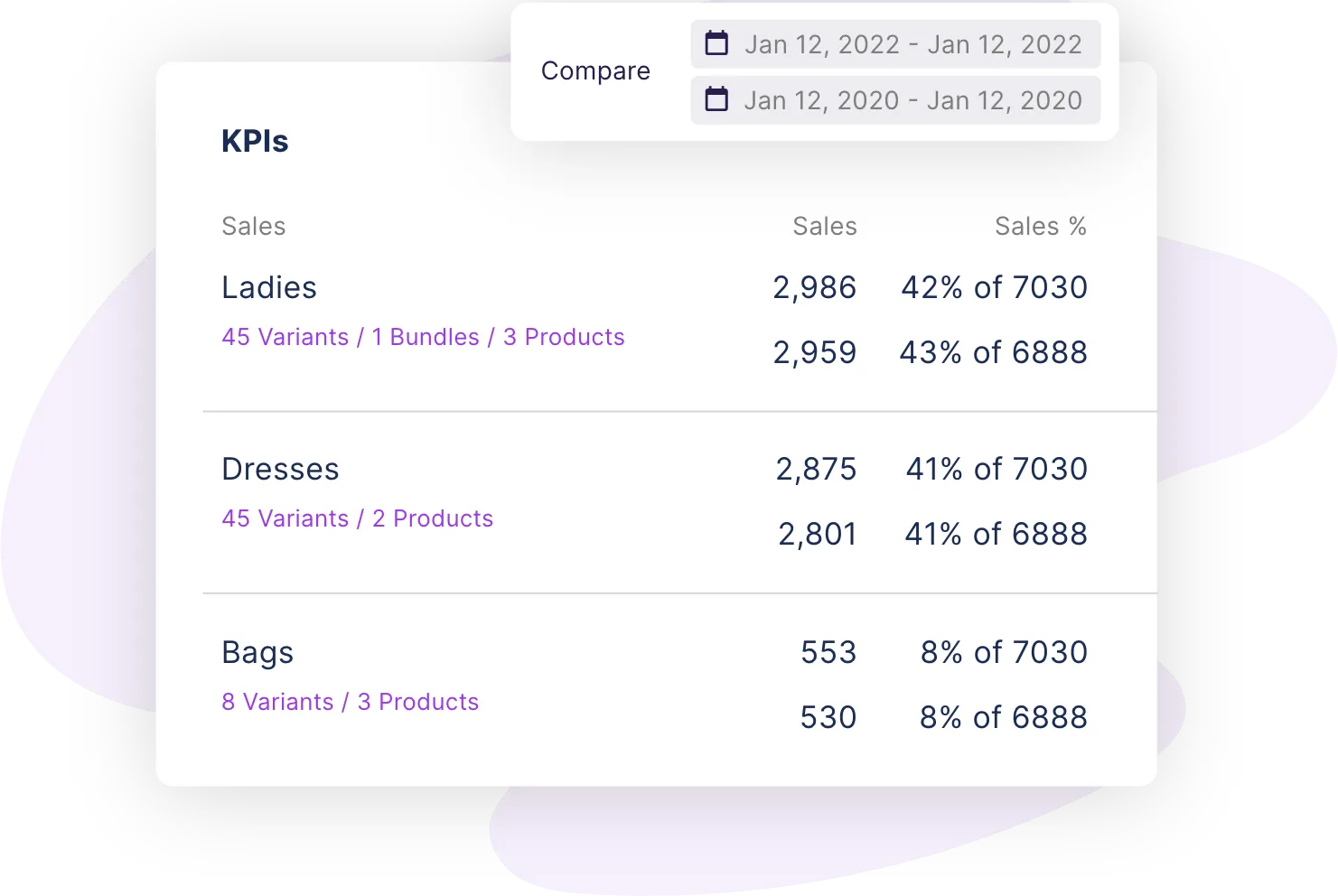Open the Jan 12, 2022 date range picker
1338x896 pixels.
click(x=912, y=44)
